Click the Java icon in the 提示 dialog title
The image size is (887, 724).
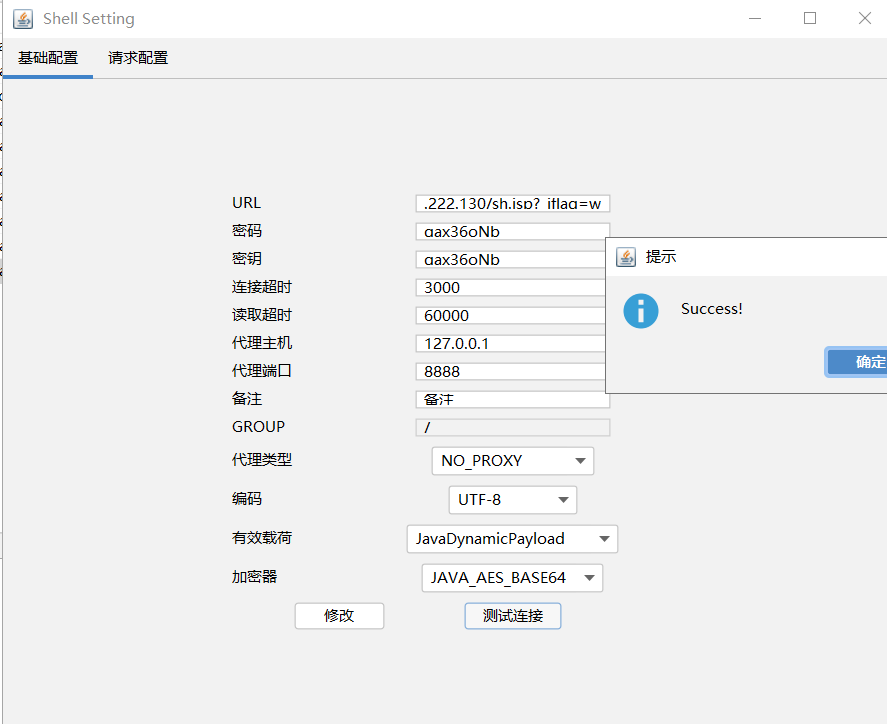[x=626, y=257]
